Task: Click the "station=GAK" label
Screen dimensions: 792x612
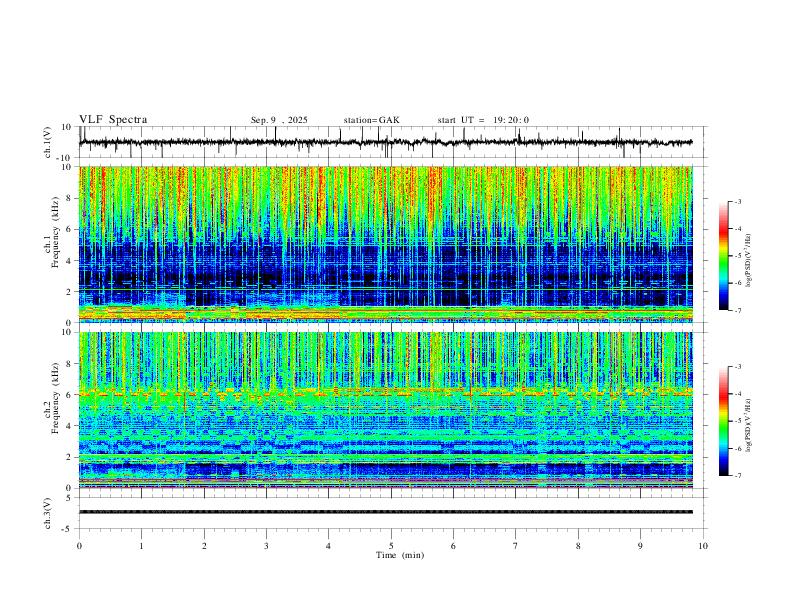Action: point(371,120)
